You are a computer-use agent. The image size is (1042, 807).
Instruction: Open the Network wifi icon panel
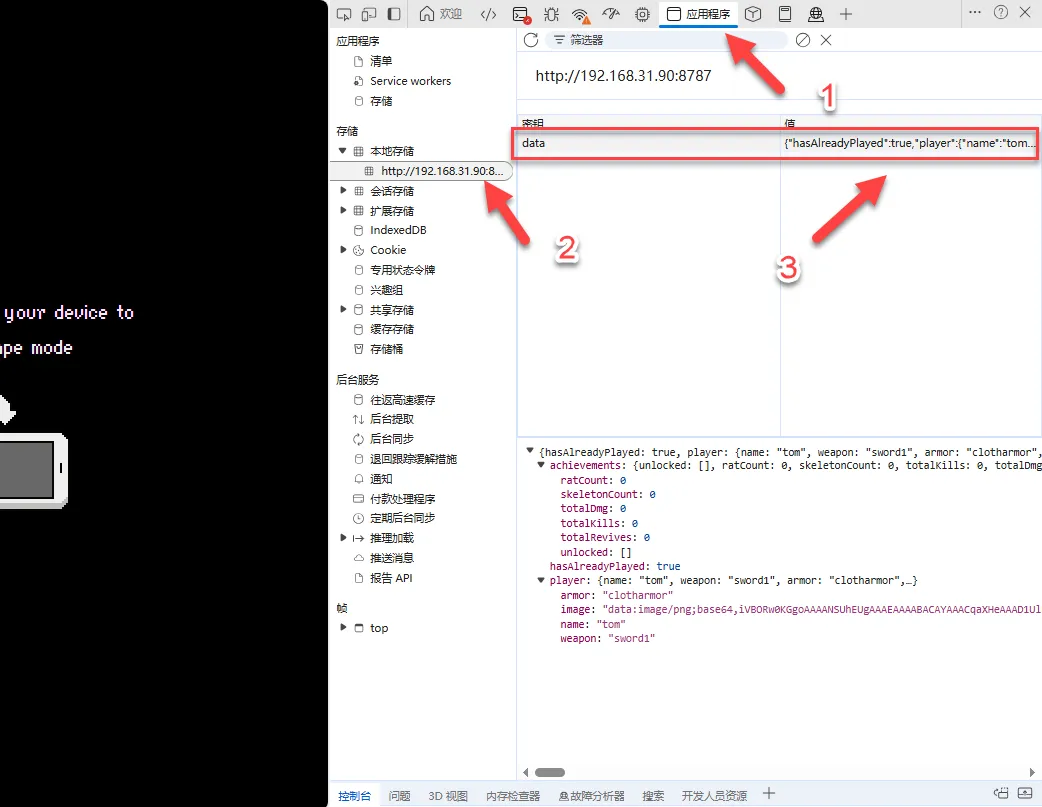point(581,14)
